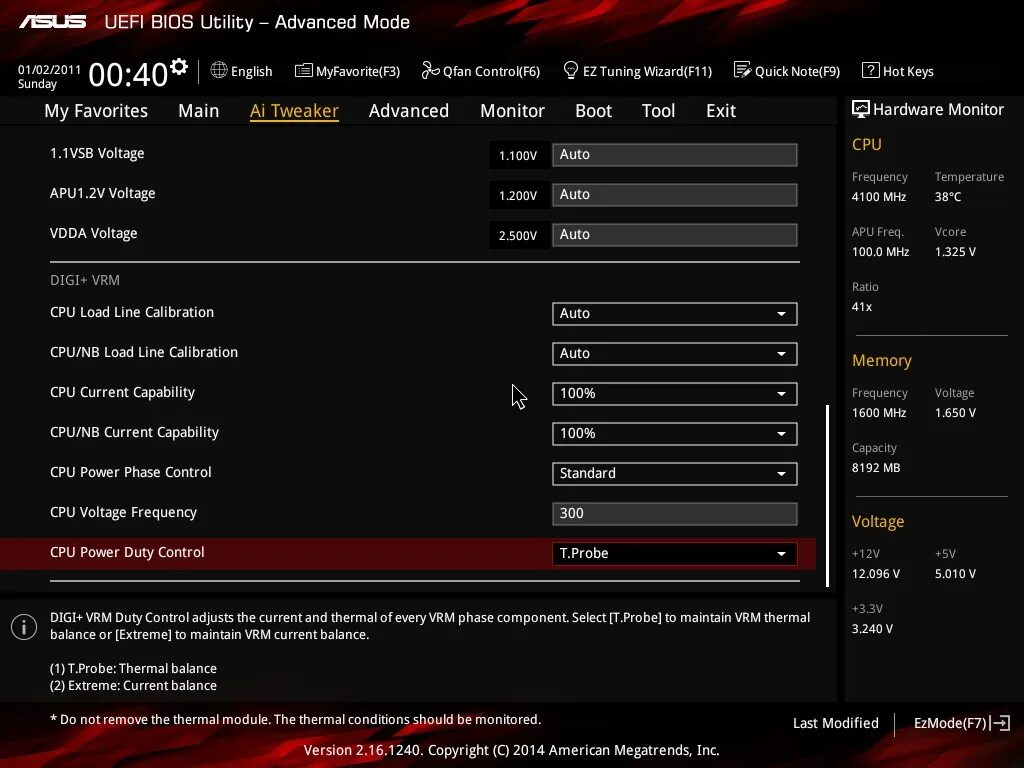Click the 5.010 V reading
Screen dimensions: 1024x768
(955, 573)
